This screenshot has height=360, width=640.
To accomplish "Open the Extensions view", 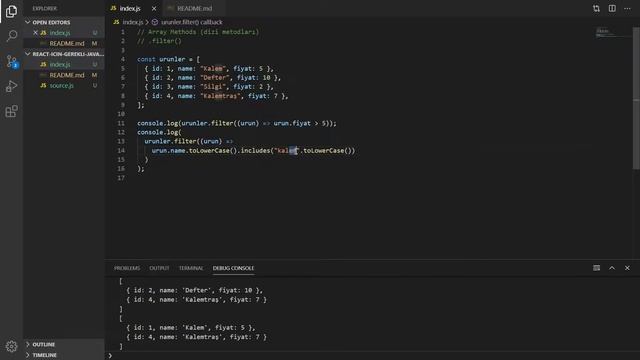I will [x=11, y=111].
